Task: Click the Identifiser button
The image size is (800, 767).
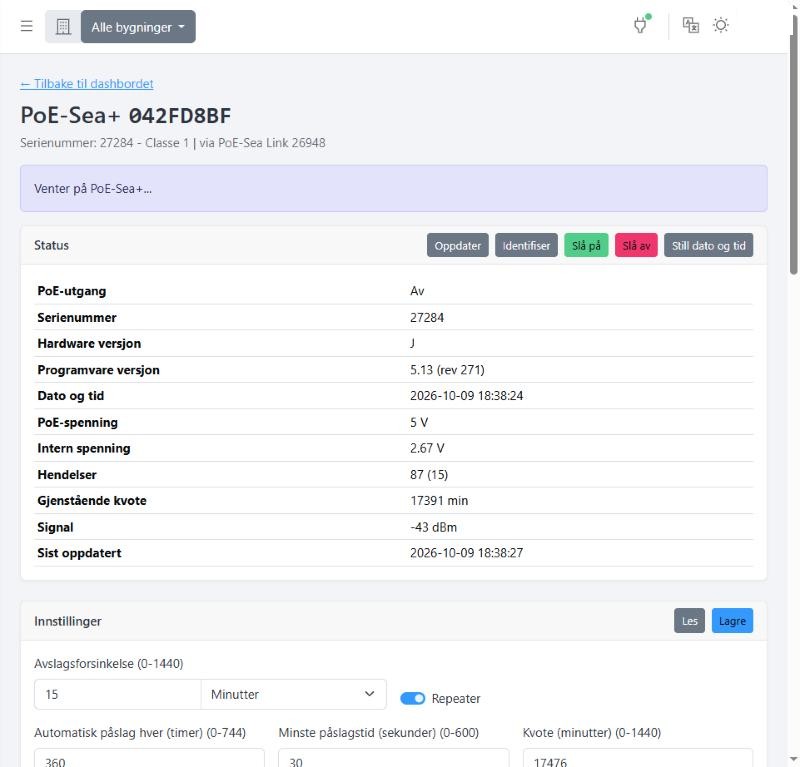Action: pos(526,245)
